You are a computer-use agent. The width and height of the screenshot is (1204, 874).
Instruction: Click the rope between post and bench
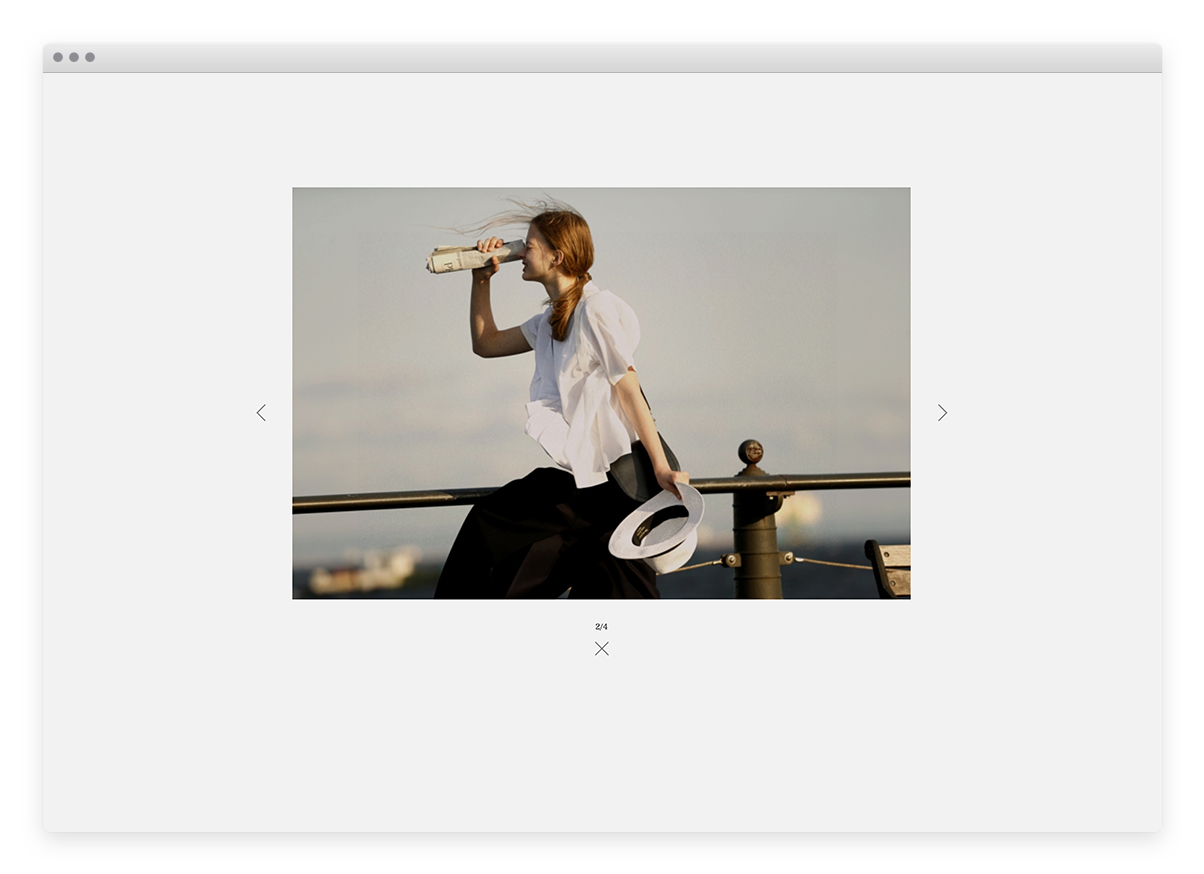point(828,562)
